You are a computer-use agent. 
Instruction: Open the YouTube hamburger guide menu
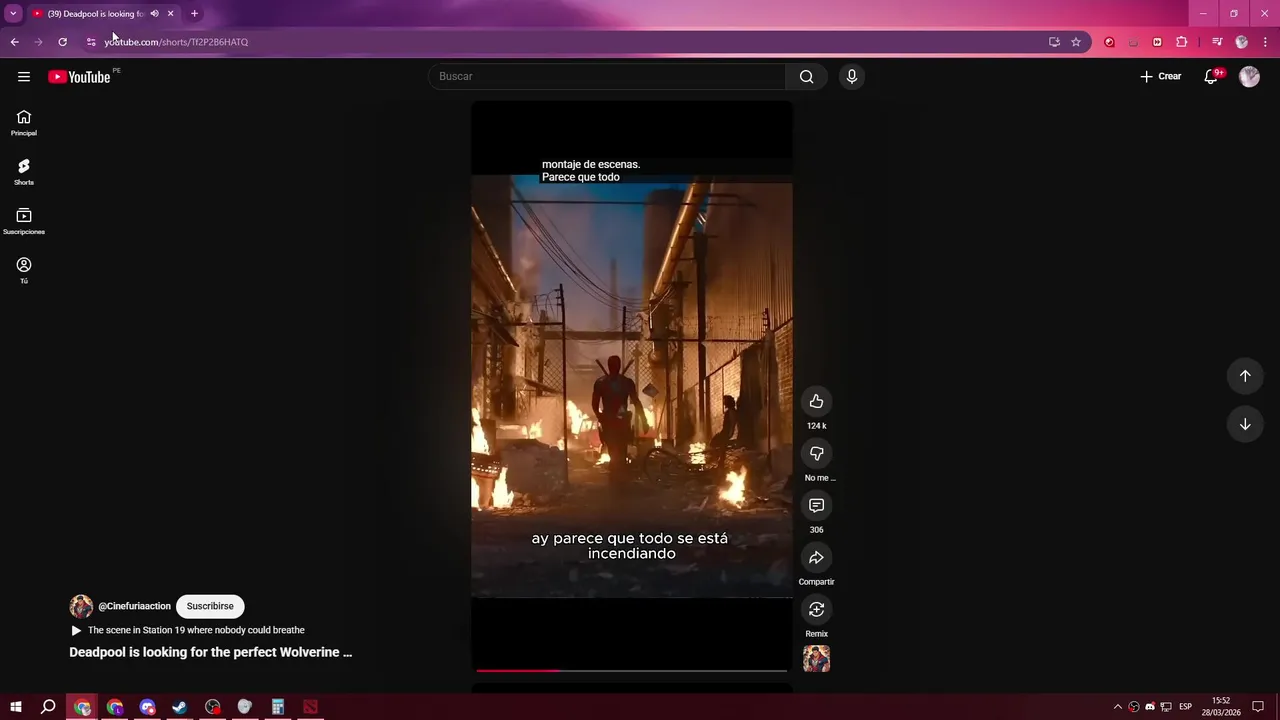click(24, 77)
